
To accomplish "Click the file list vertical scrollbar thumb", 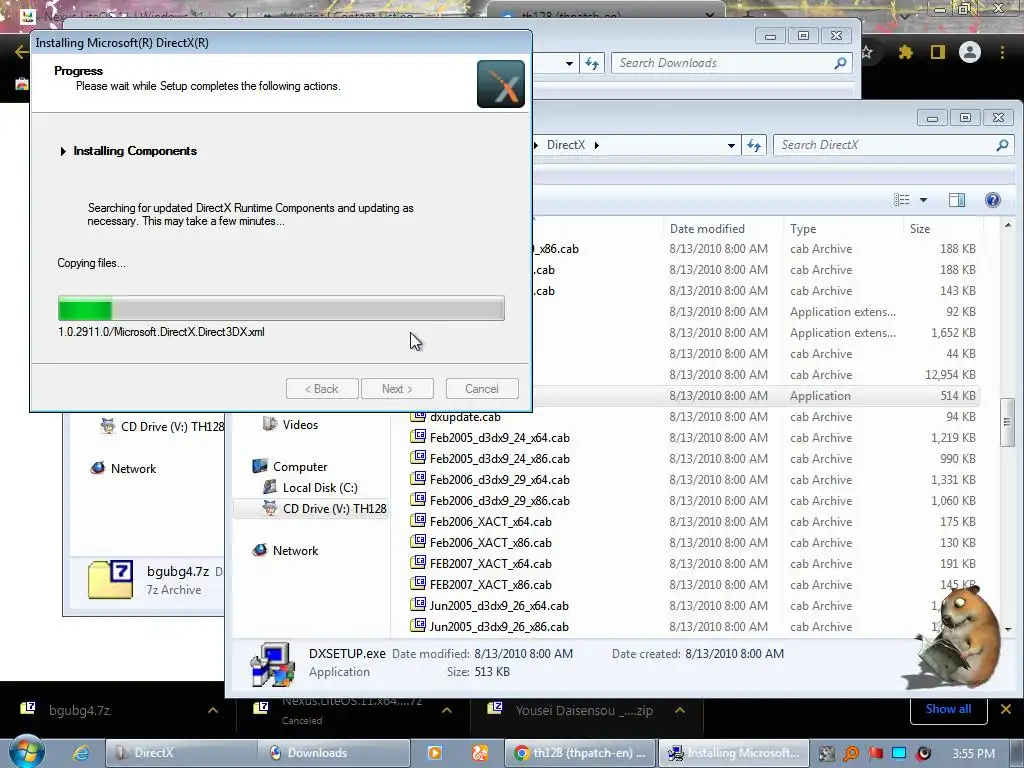I will [1007, 422].
